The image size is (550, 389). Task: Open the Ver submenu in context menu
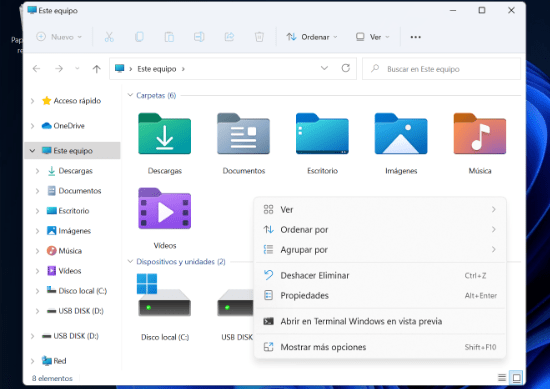pyautogui.click(x=380, y=209)
